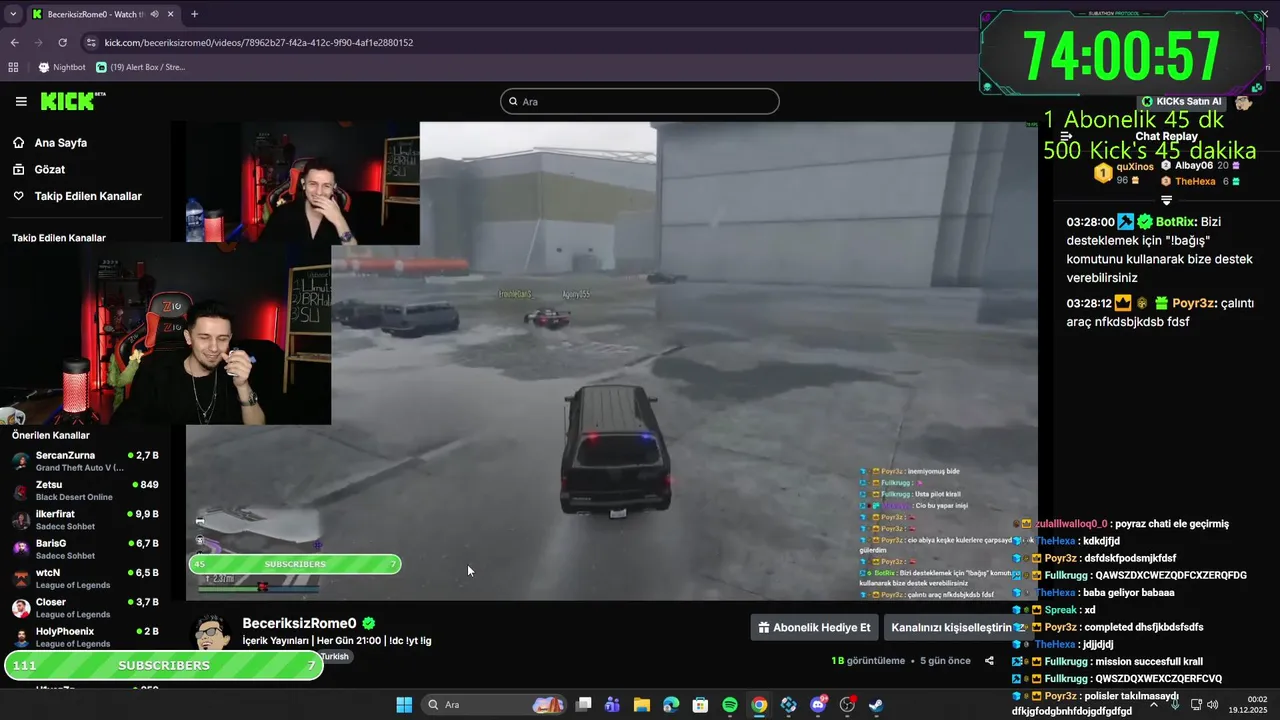Viewport: 1280px width, 720px height.
Task: Open Spotify from the taskbar
Action: click(730, 705)
